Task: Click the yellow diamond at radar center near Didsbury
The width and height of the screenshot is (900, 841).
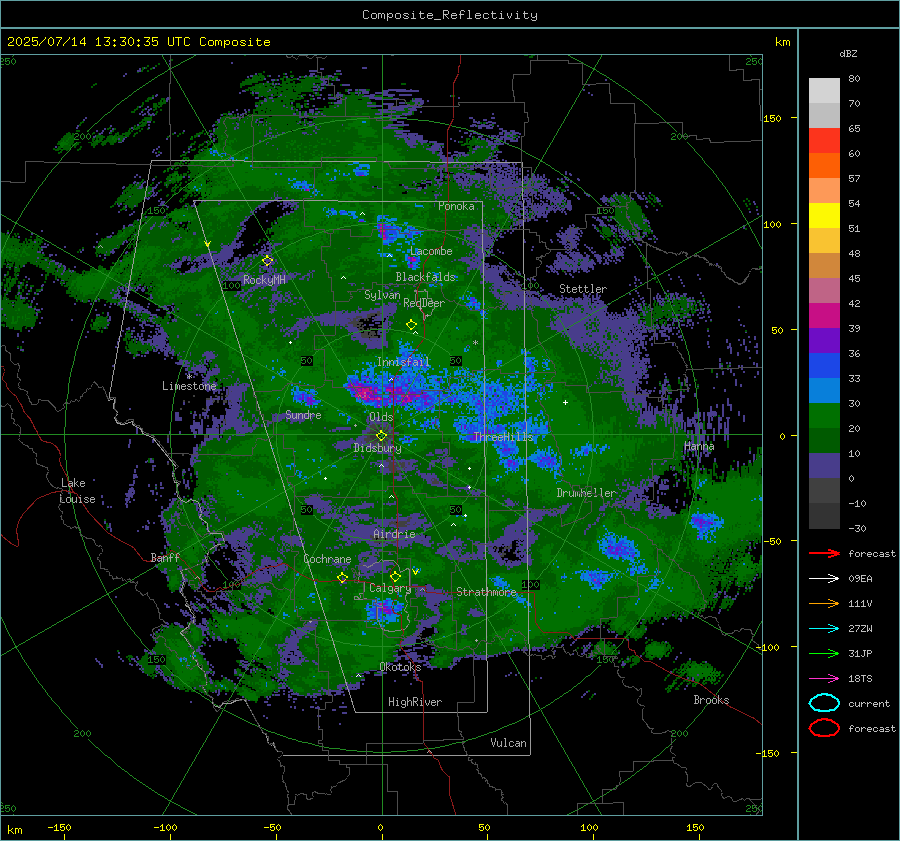Action: click(381, 436)
